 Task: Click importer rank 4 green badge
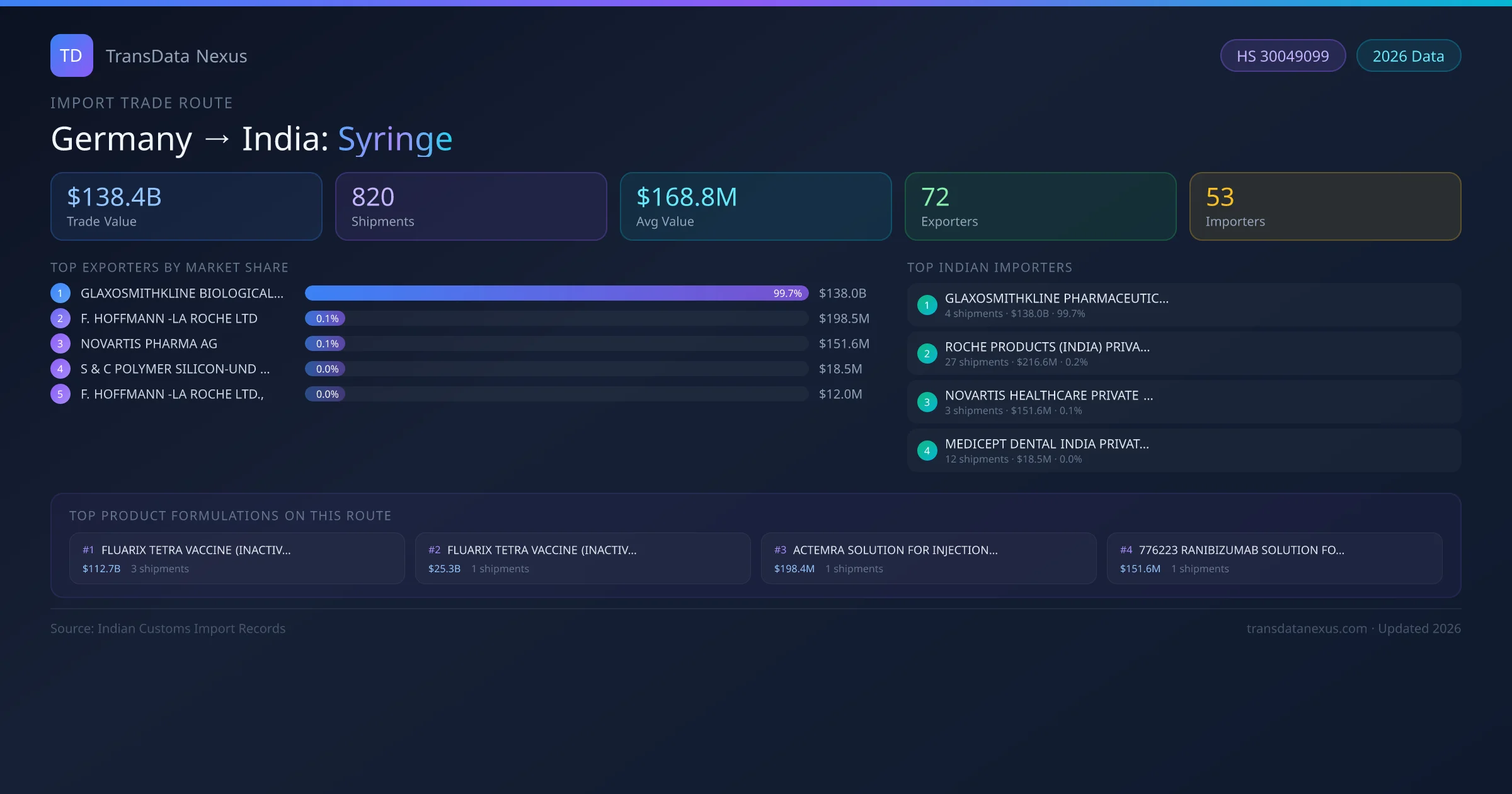point(927,451)
